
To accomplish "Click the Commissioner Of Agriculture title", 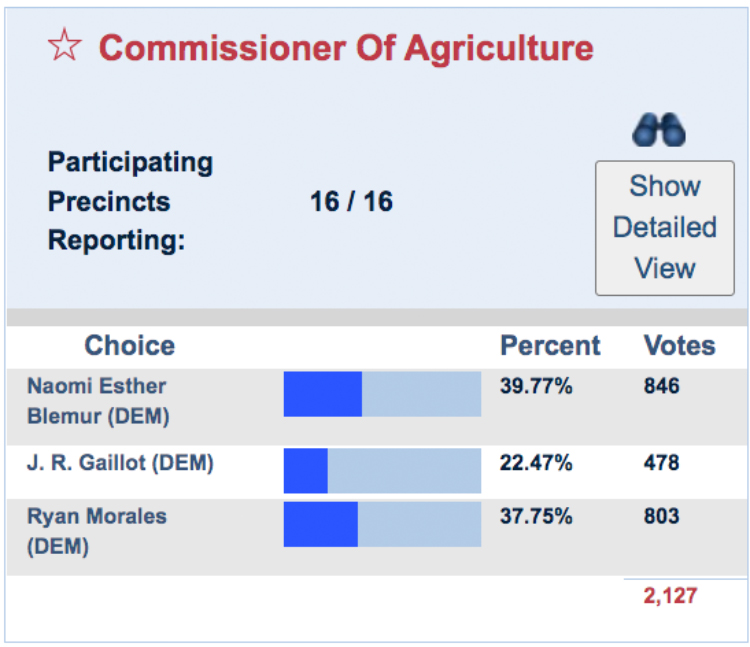I will point(346,47).
